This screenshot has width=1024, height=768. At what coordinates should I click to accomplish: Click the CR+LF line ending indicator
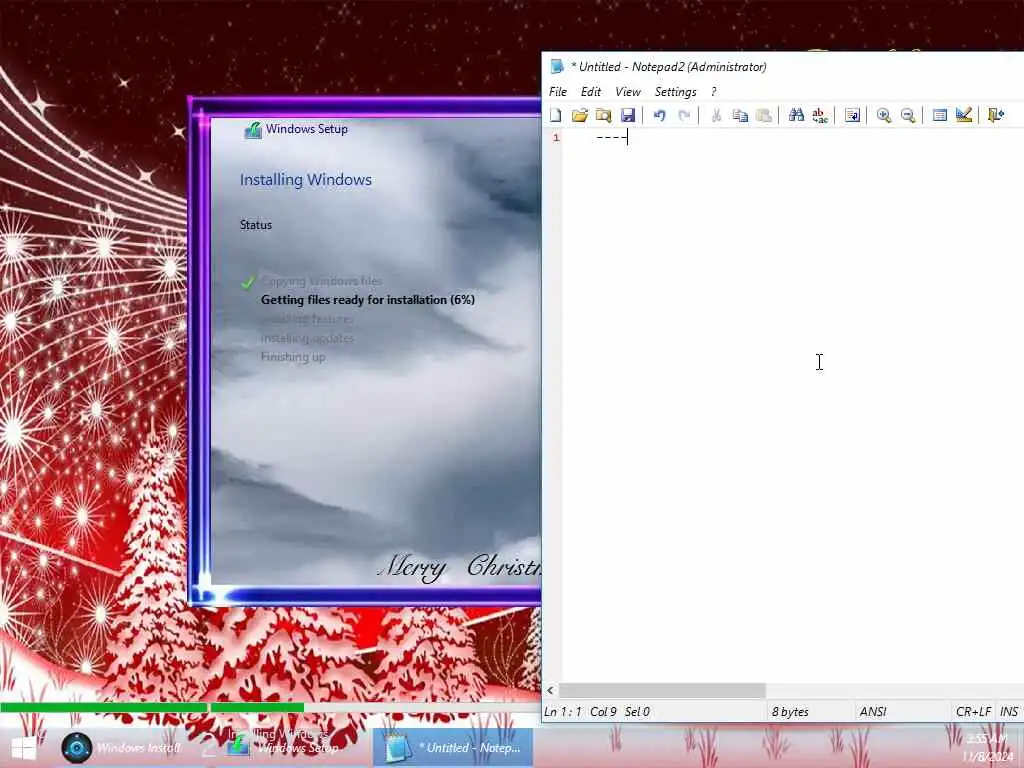(973, 712)
